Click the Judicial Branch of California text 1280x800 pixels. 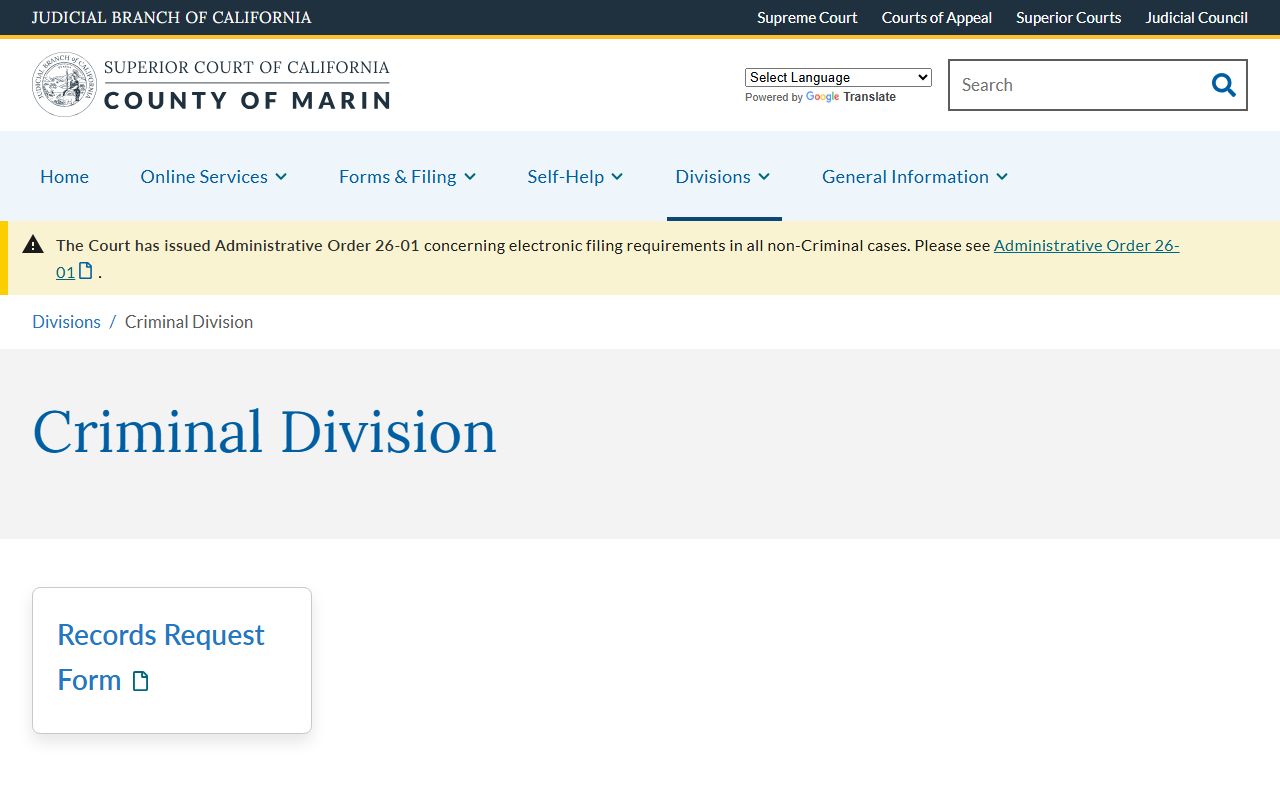[171, 17]
